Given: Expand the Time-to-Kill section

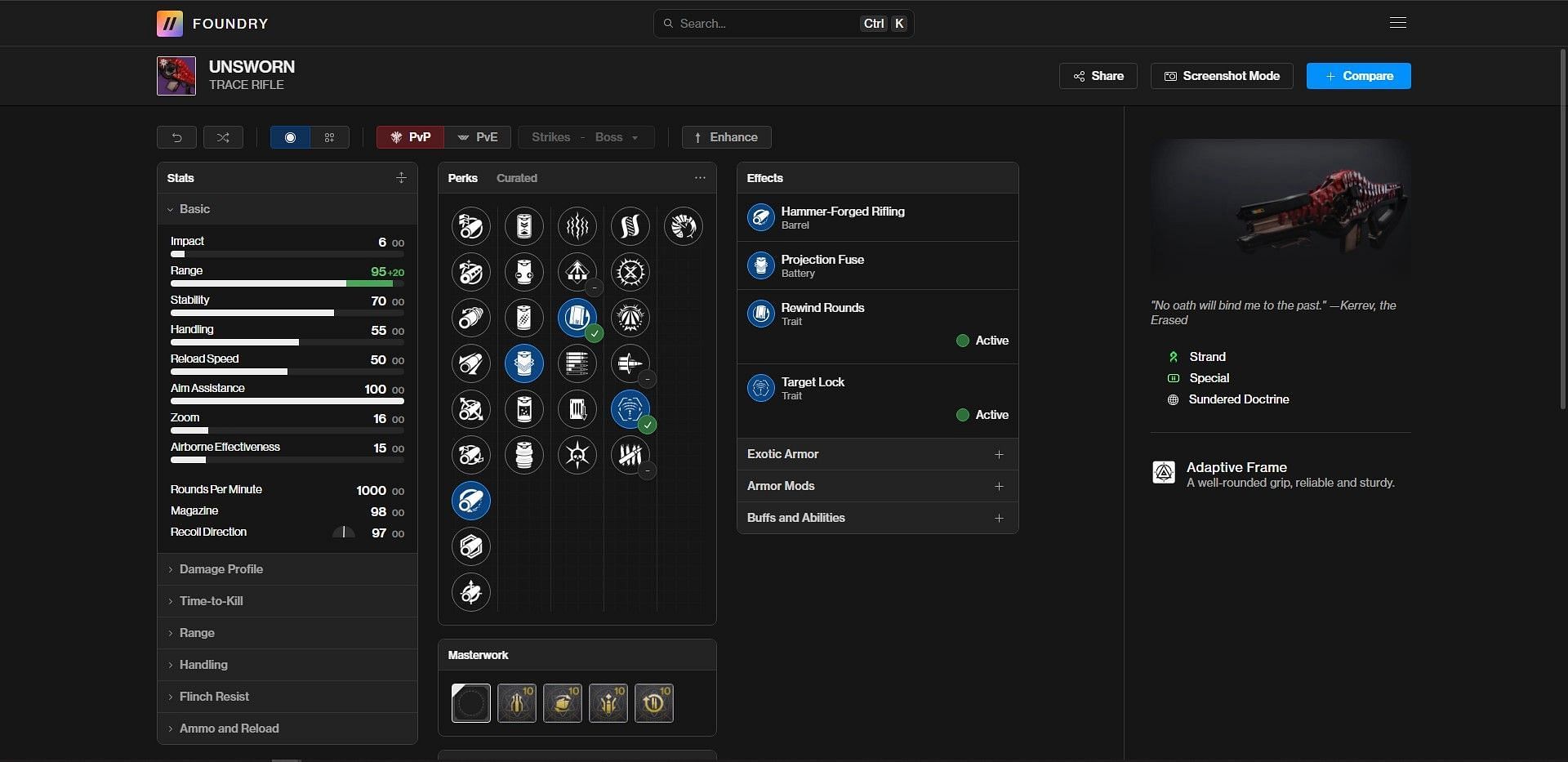Looking at the screenshot, I should pos(287,601).
